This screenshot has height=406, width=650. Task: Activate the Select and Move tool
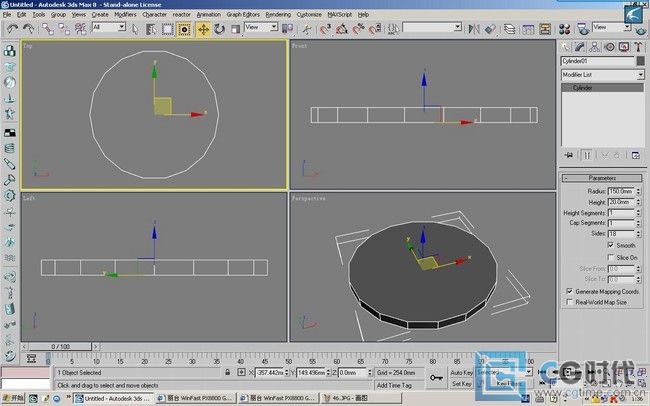point(203,29)
